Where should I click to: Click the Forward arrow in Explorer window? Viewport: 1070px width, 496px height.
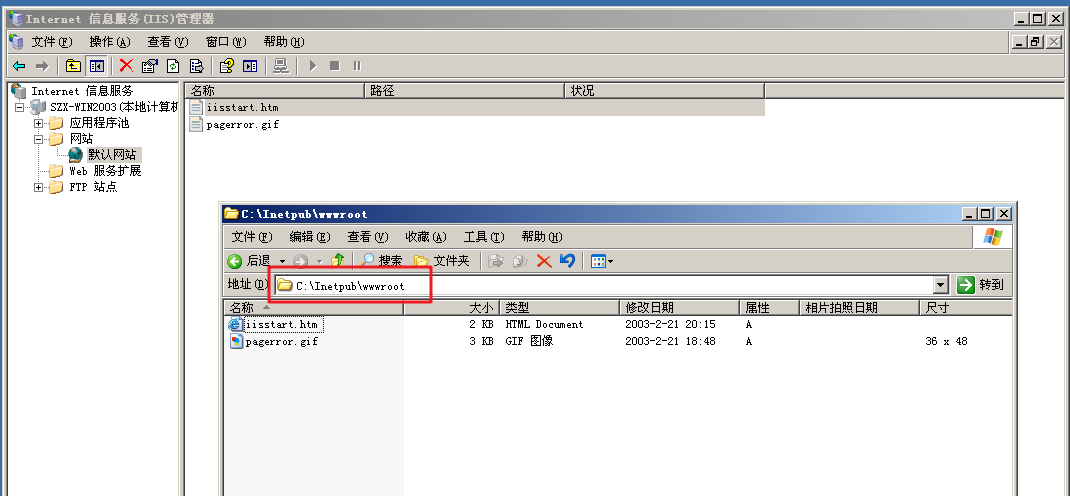click(300, 261)
